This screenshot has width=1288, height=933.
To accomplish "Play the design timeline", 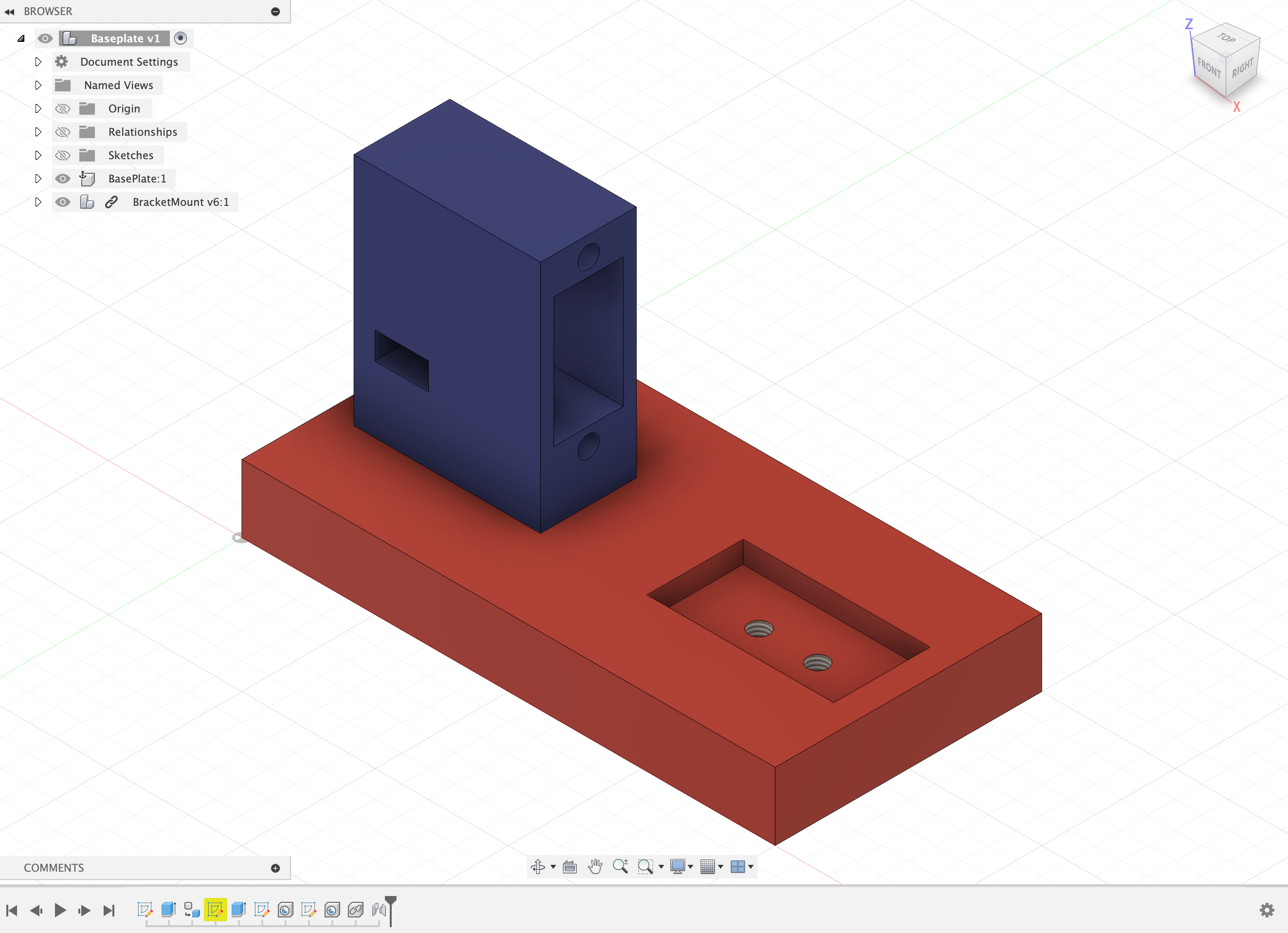I will click(x=60, y=910).
